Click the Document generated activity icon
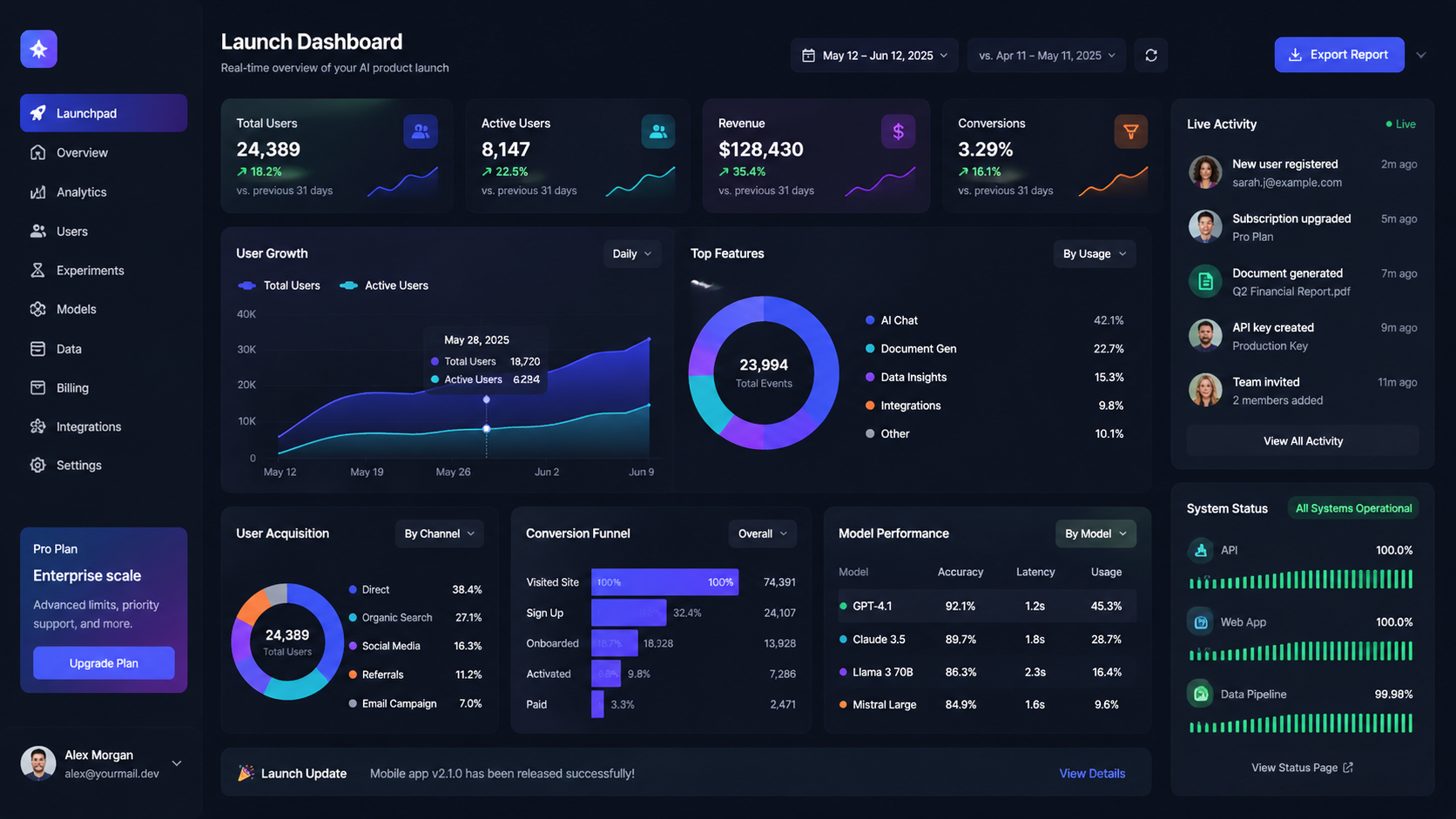This screenshot has width=1456, height=819. 1205,281
